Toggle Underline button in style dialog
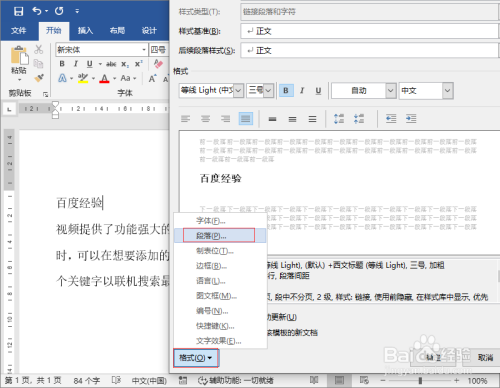500x388 pixels. point(318,91)
